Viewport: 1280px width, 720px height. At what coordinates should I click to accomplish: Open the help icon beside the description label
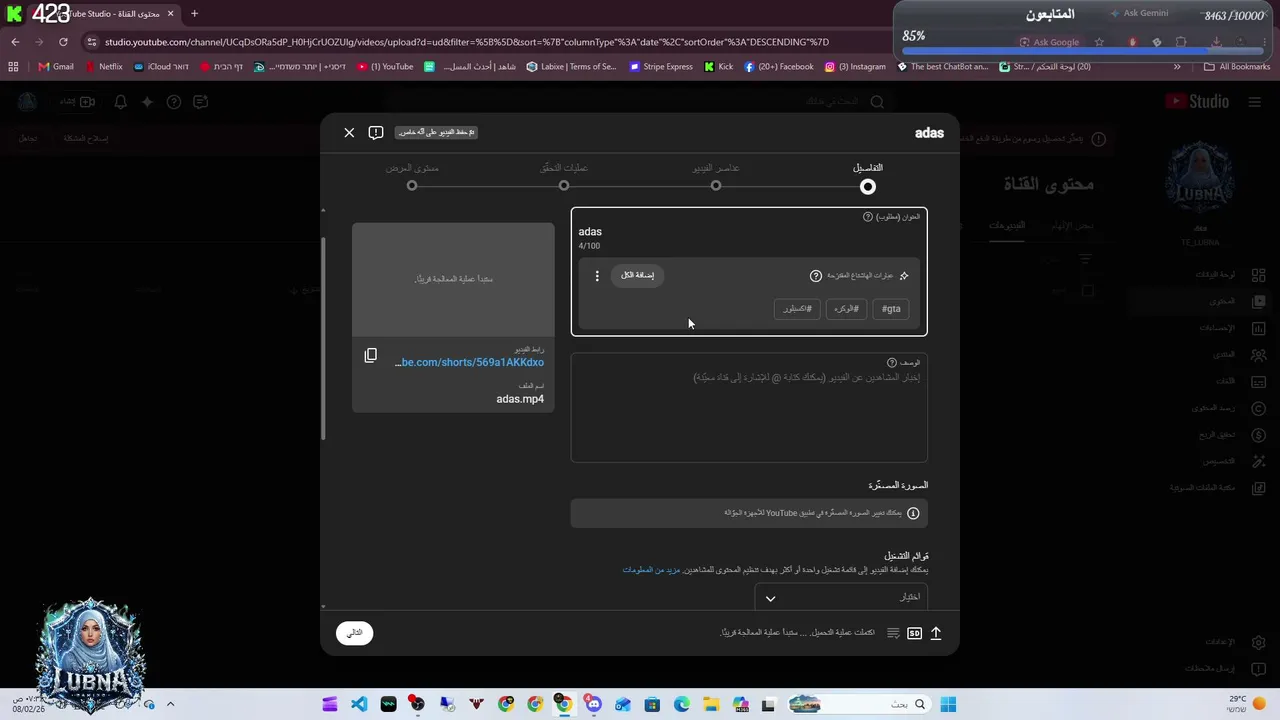click(x=892, y=363)
